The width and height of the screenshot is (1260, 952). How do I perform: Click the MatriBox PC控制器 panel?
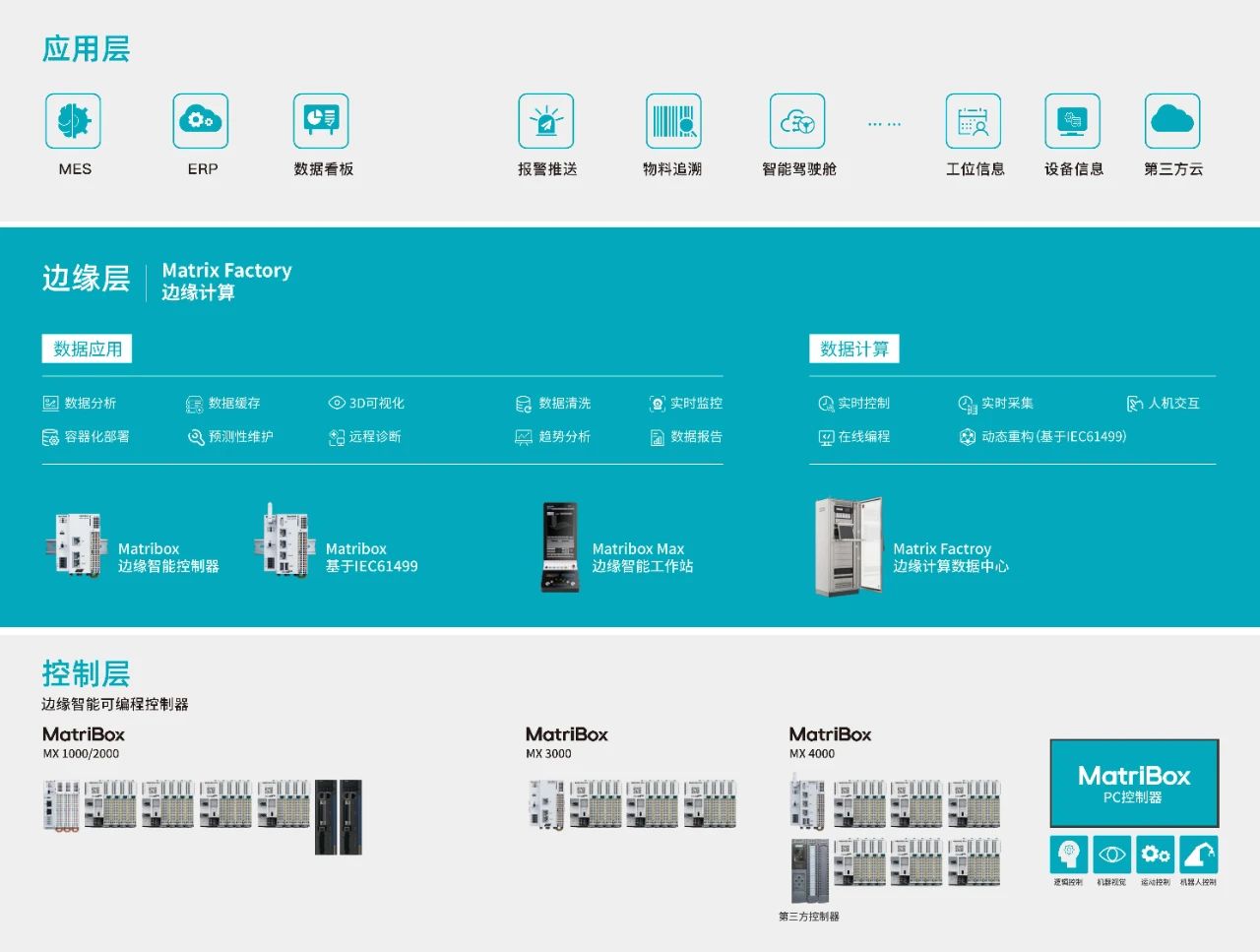pos(1134,784)
